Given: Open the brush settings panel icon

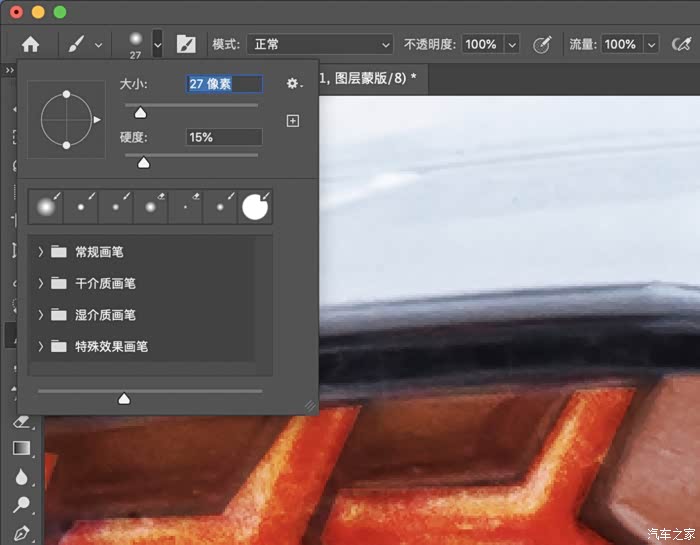Looking at the screenshot, I should pyautogui.click(x=186, y=44).
